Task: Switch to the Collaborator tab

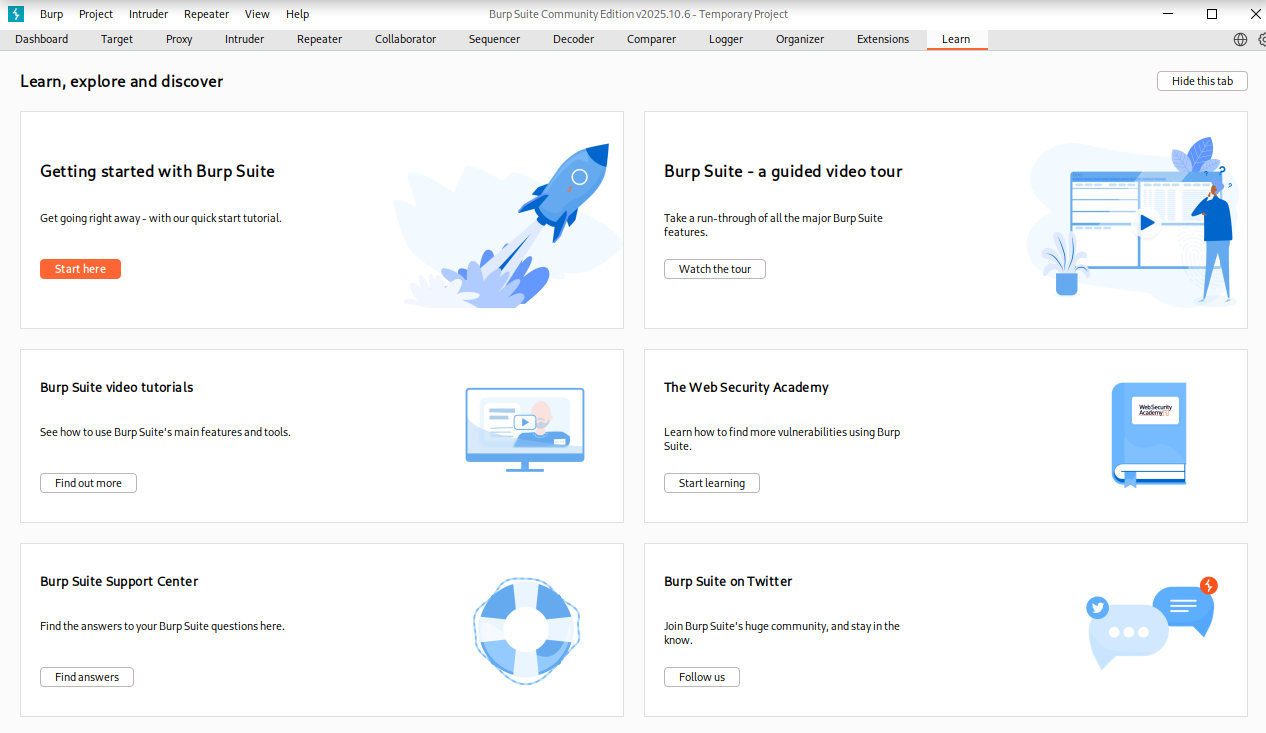Action: [x=405, y=40]
